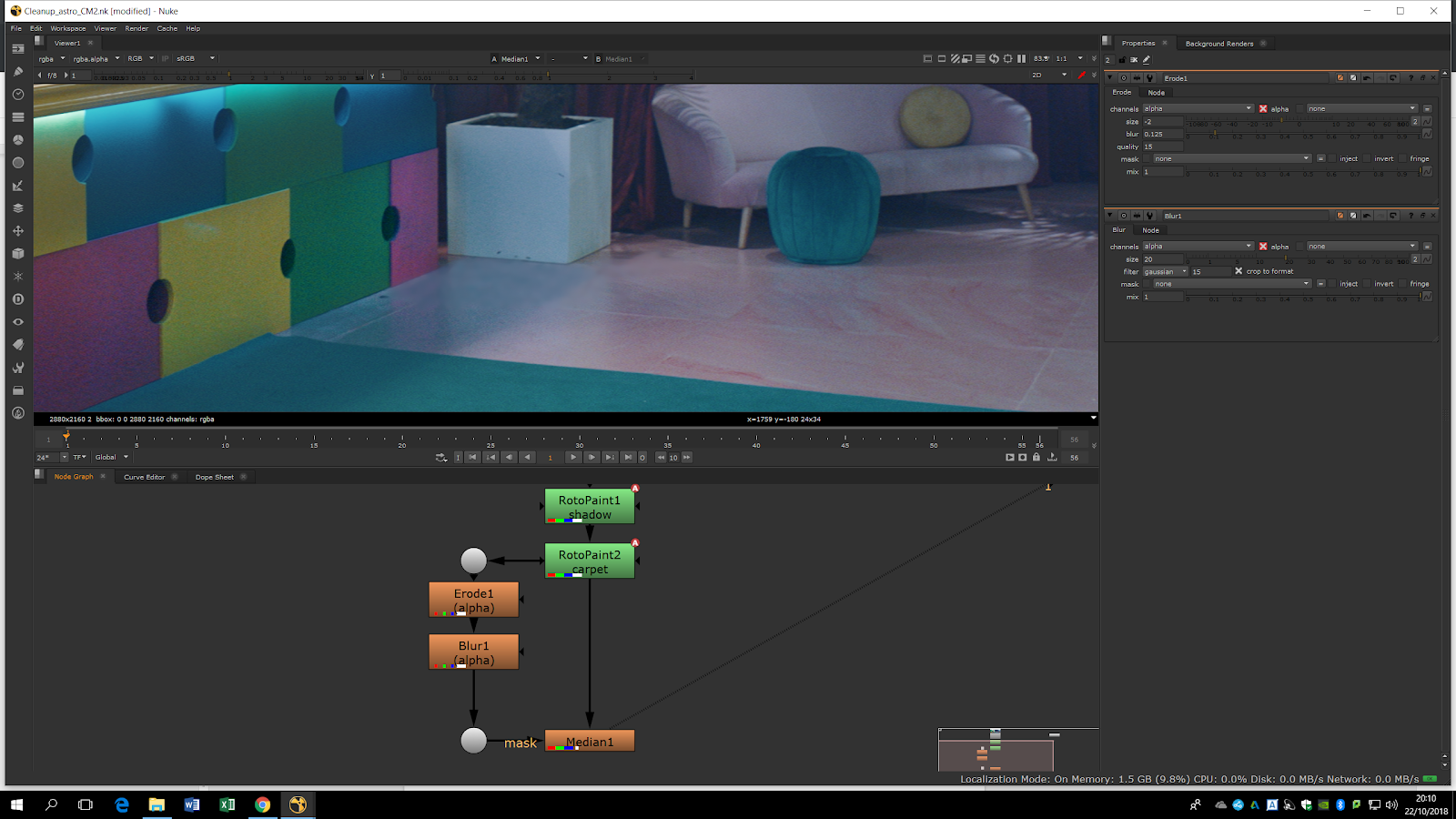Switch to the Curve Editor tab
Viewport: 1456px width, 819px height.
coord(144,477)
